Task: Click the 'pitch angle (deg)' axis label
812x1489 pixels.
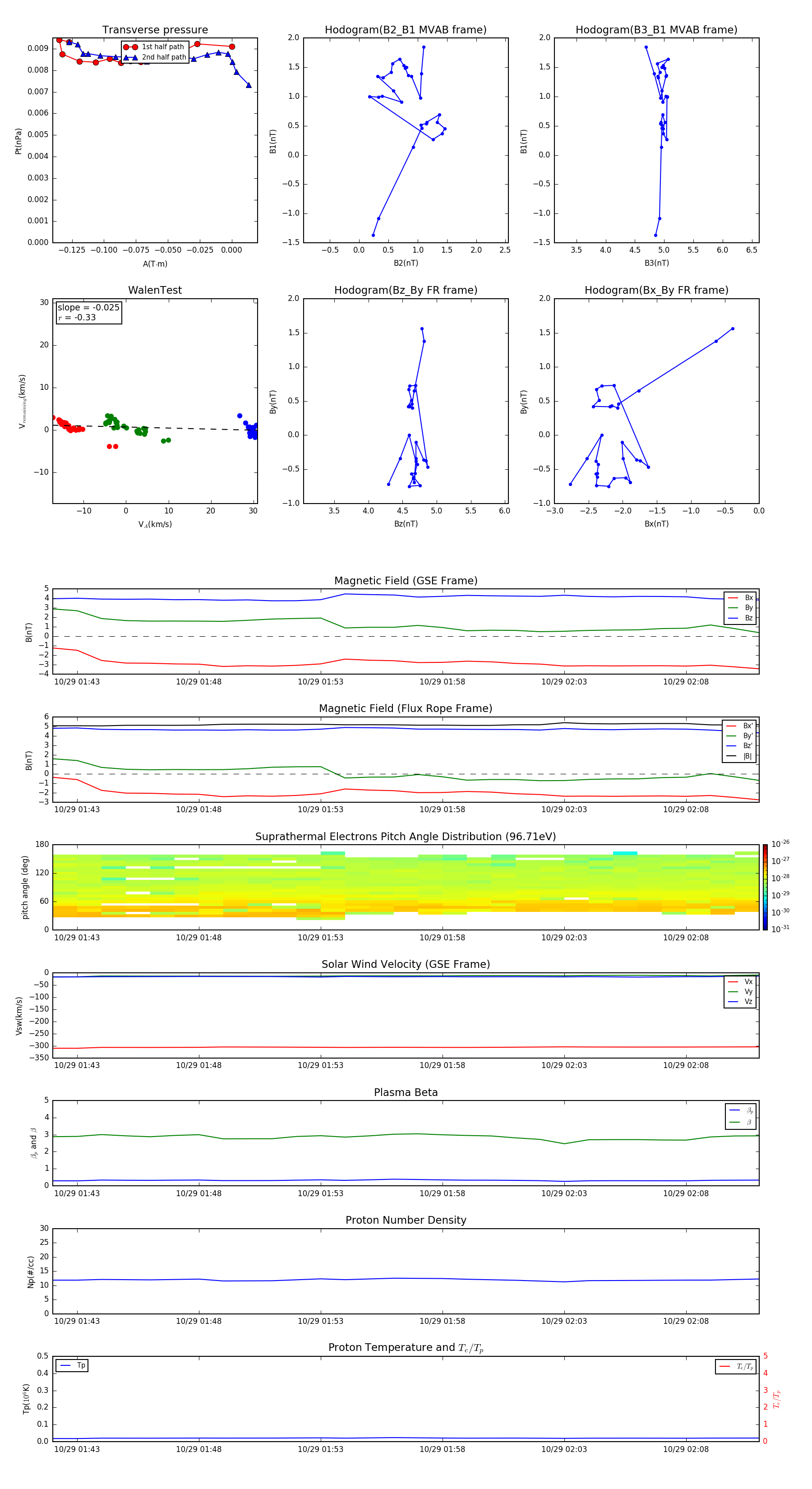Action: 25,887
